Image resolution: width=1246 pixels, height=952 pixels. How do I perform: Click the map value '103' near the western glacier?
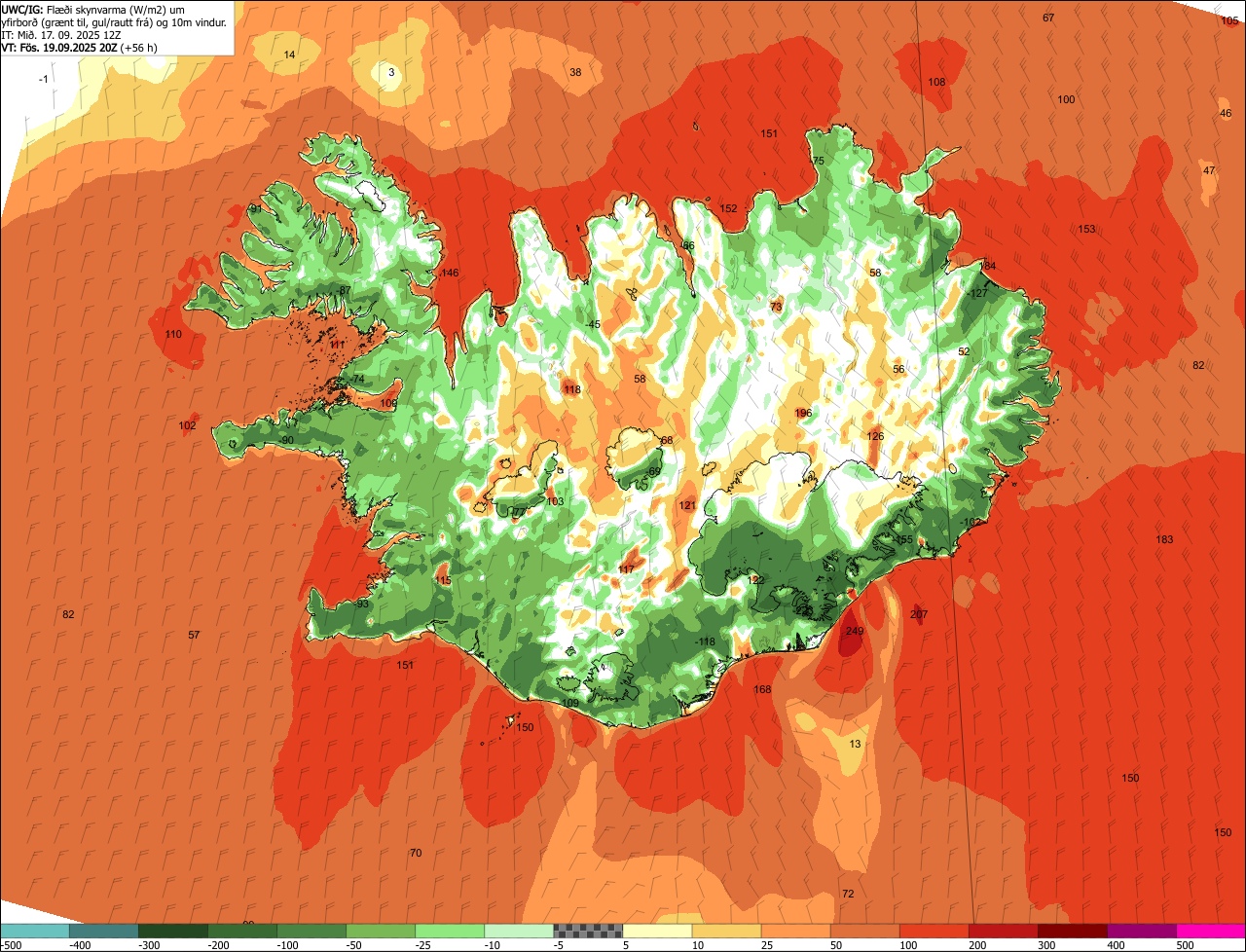555,501
